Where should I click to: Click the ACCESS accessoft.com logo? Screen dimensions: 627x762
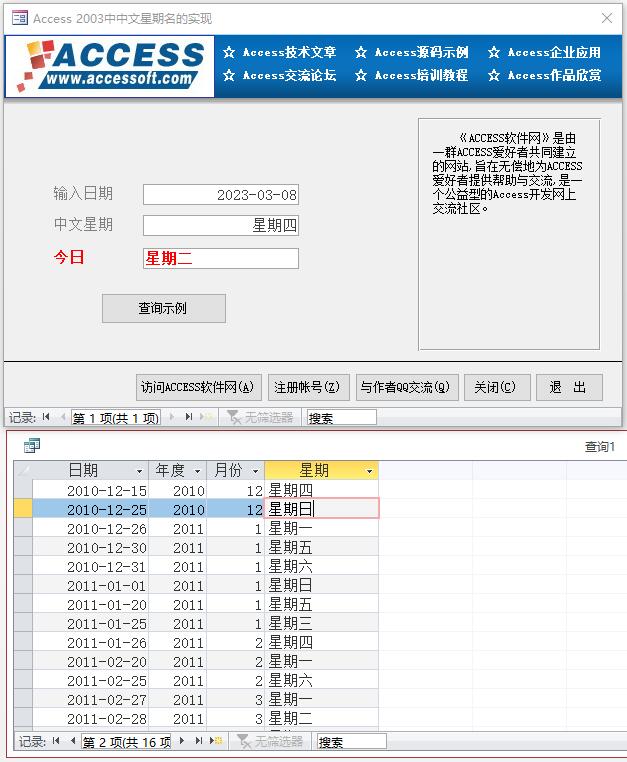tap(110, 66)
